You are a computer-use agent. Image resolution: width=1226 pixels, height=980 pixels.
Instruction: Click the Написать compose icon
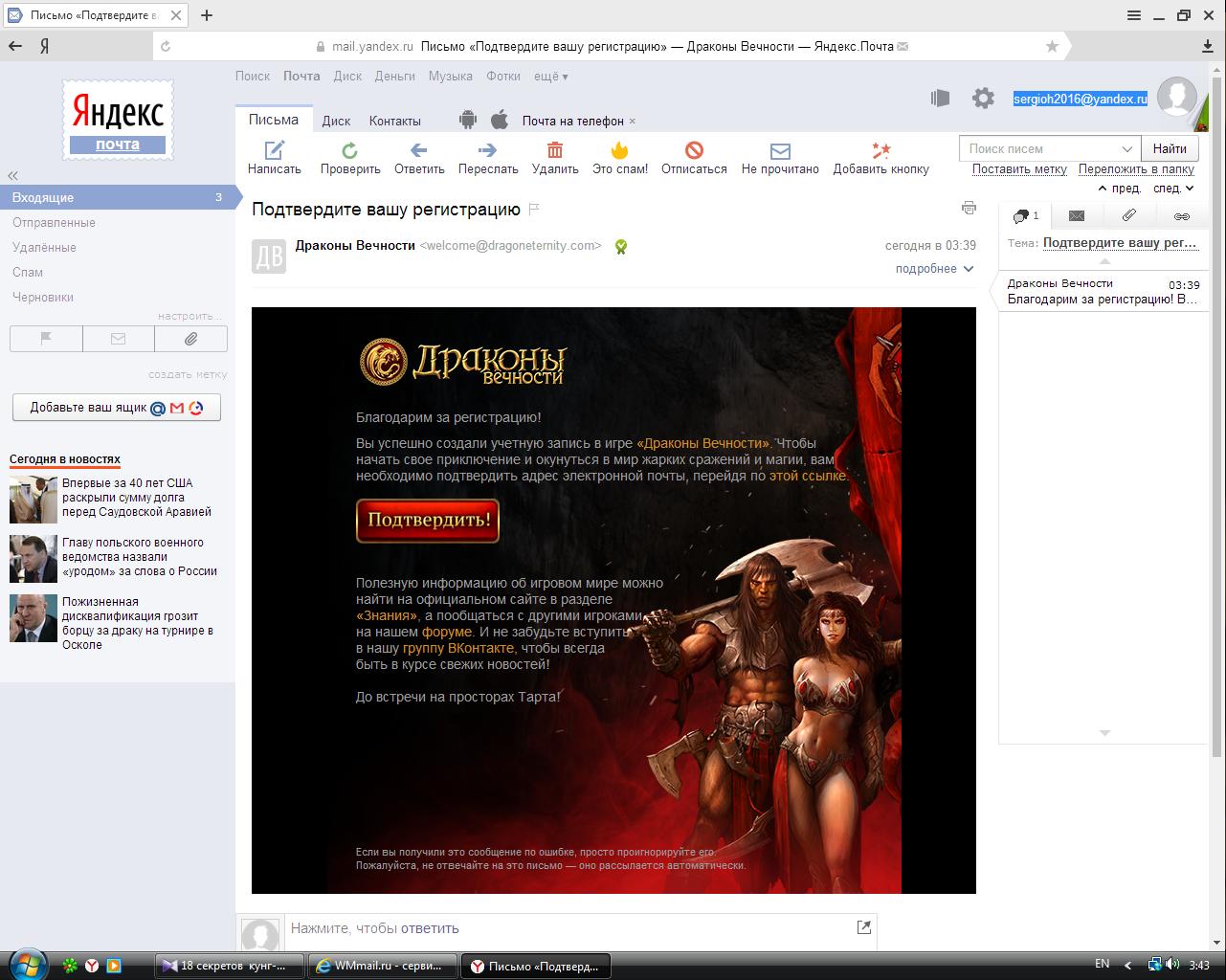pos(275,149)
